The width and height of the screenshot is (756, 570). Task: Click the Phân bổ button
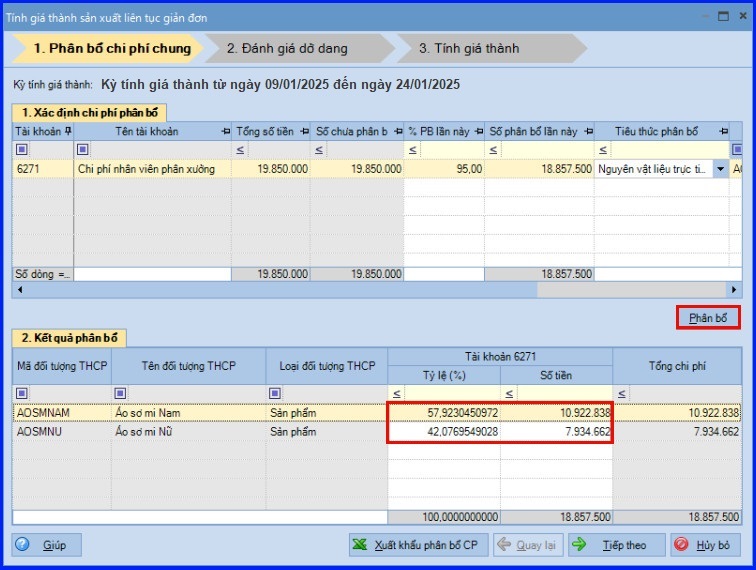coord(707,318)
